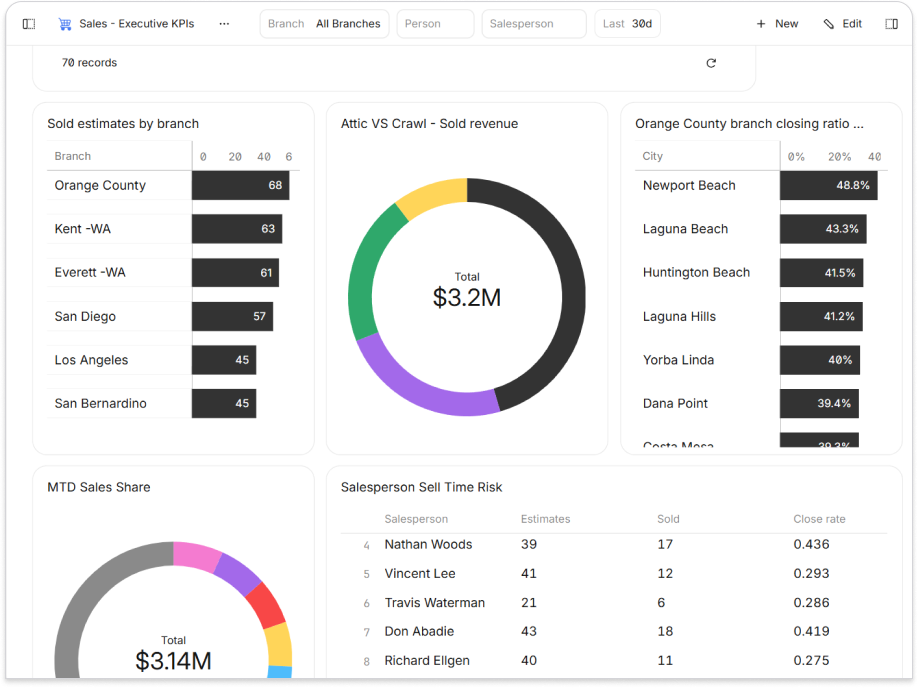Open the Salesperson filter dropdown

(x=534, y=23)
